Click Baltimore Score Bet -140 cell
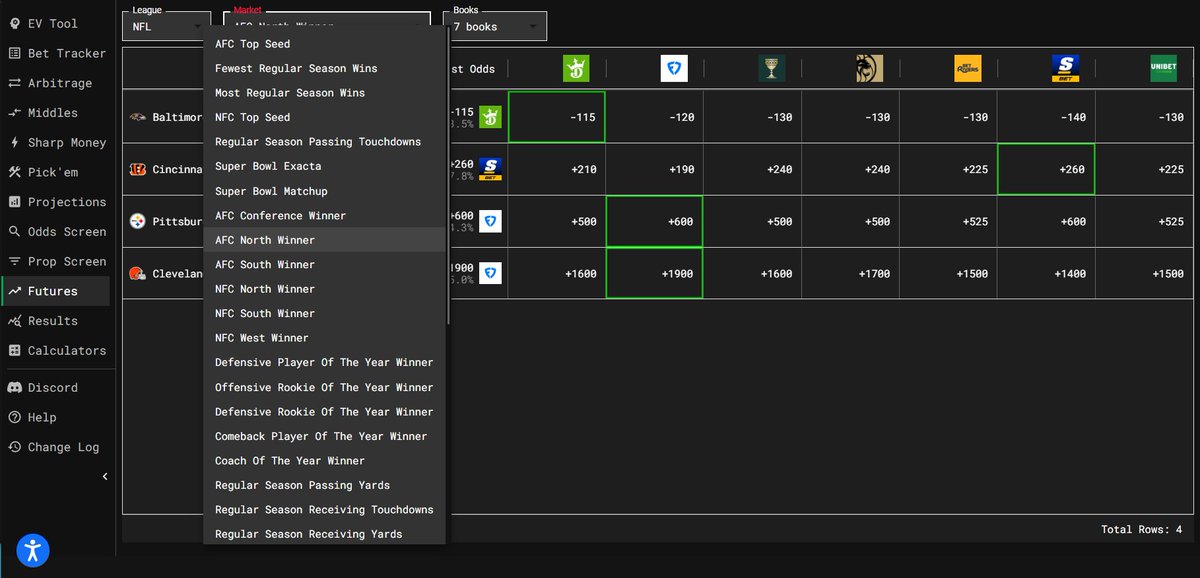 (1046, 117)
